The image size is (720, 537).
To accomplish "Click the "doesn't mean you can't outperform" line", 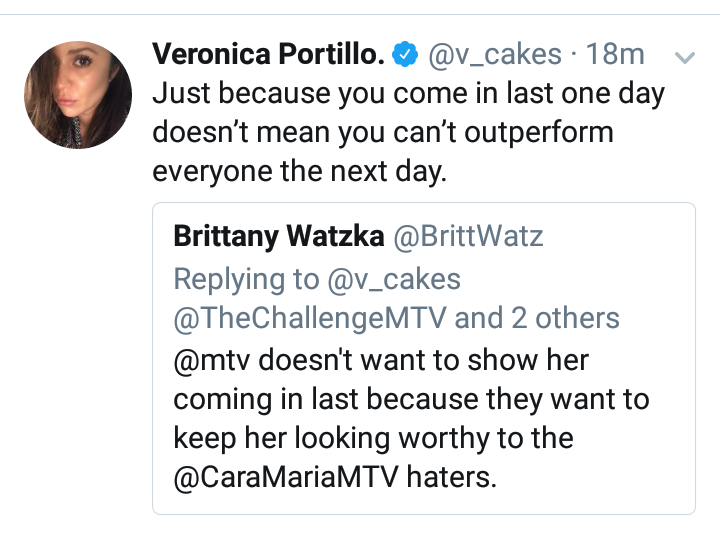I will [x=383, y=133].
